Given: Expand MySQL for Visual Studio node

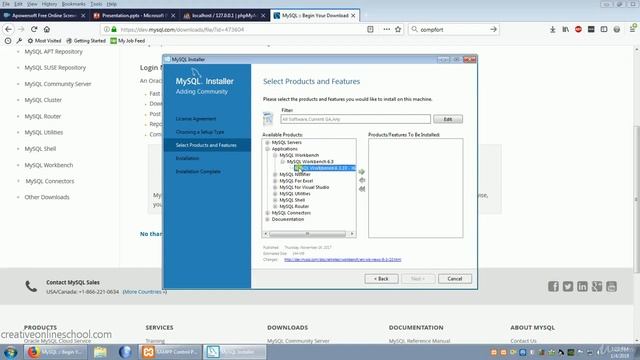Looking at the screenshot, I should (x=275, y=187).
